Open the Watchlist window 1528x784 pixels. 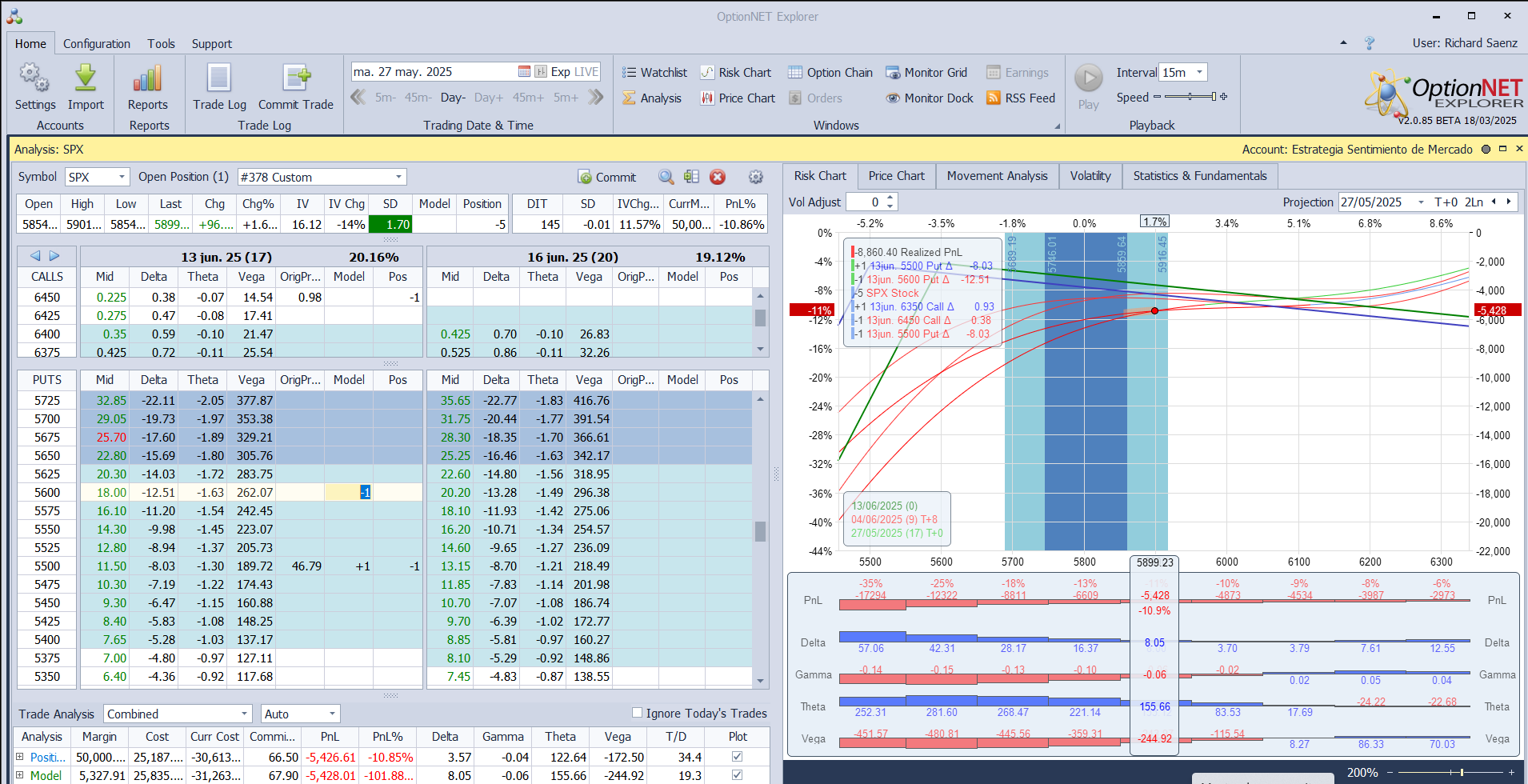655,73
